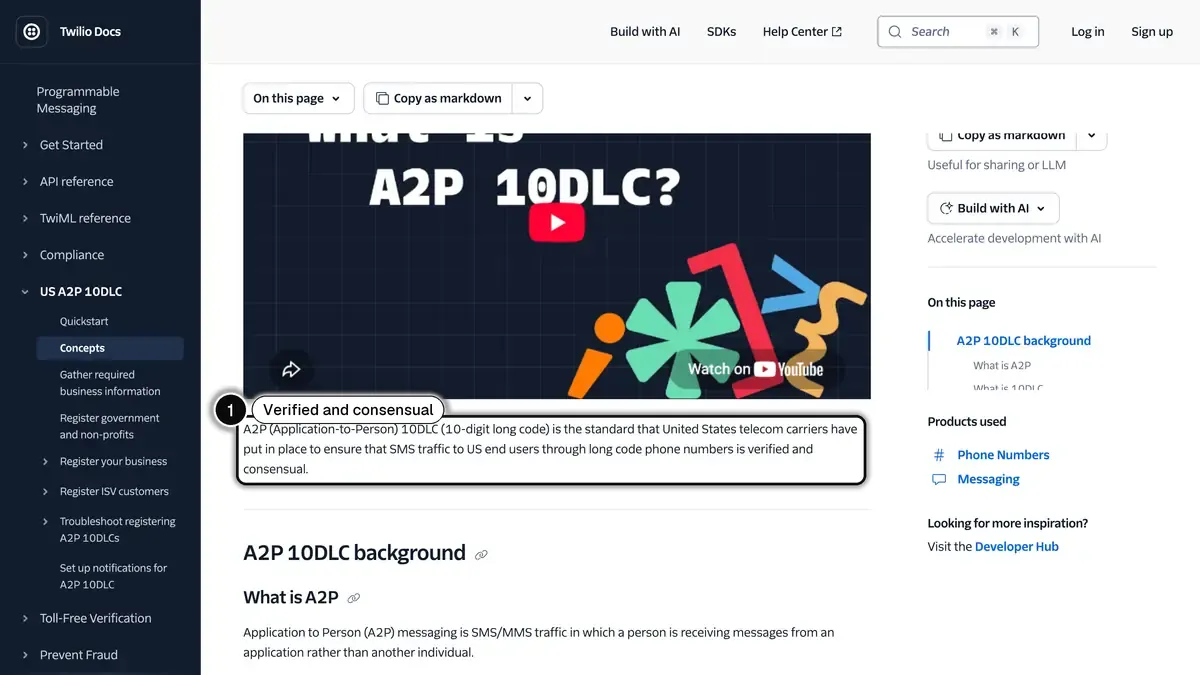Click the Sign up link
The height and width of the screenshot is (675, 1200).
pyautogui.click(x=1152, y=32)
